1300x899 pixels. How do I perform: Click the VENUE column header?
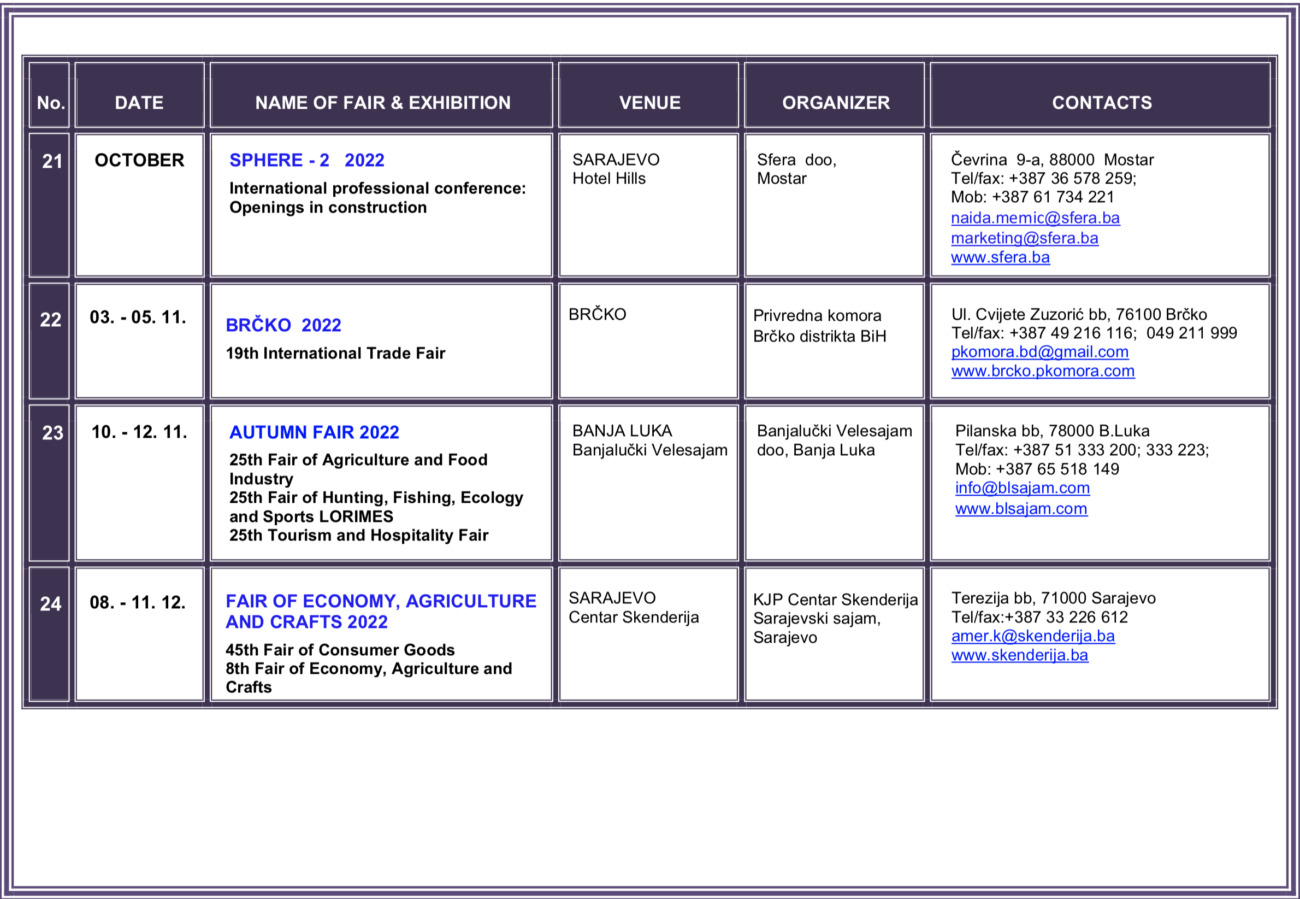click(649, 102)
